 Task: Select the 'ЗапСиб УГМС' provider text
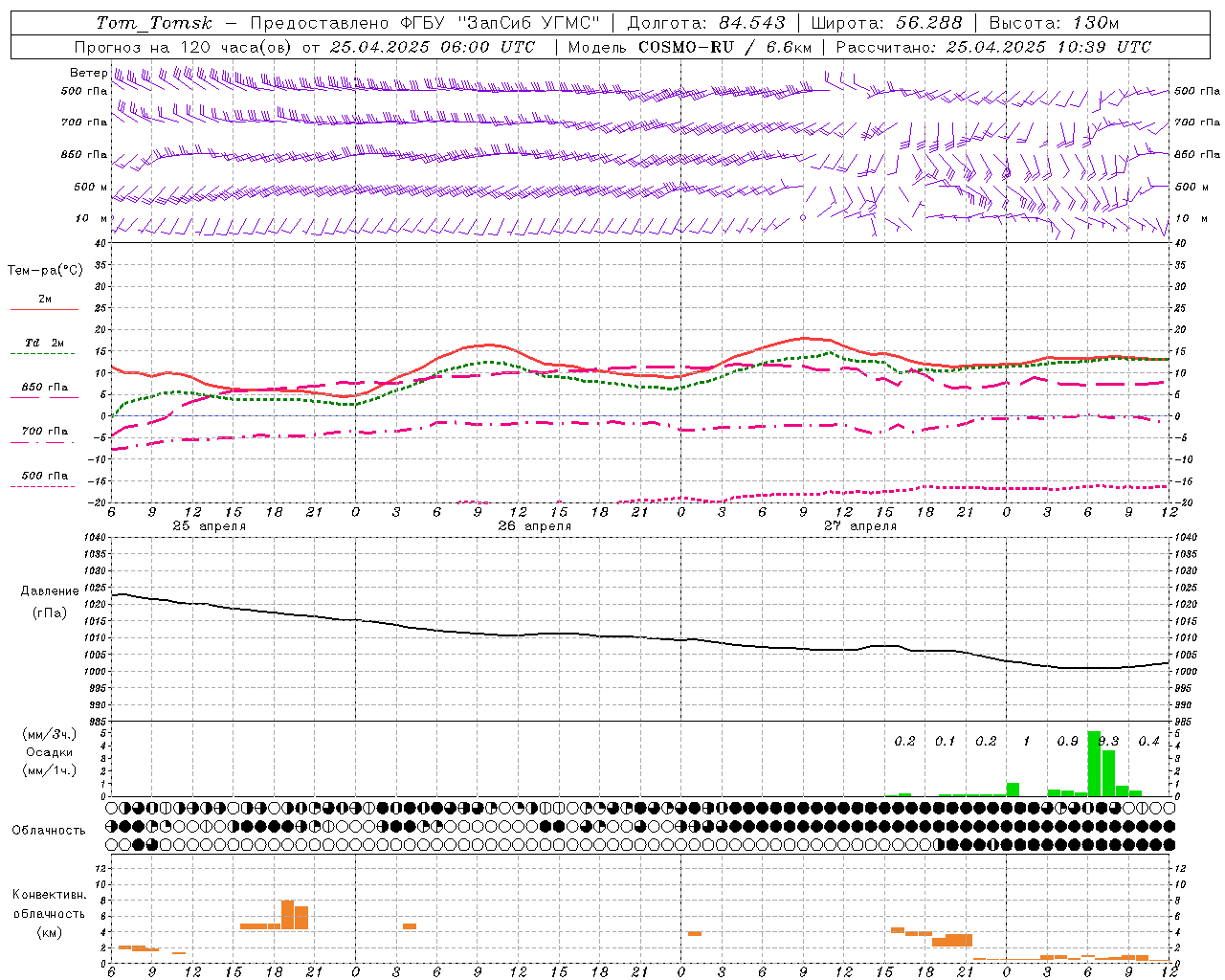[x=529, y=23]
